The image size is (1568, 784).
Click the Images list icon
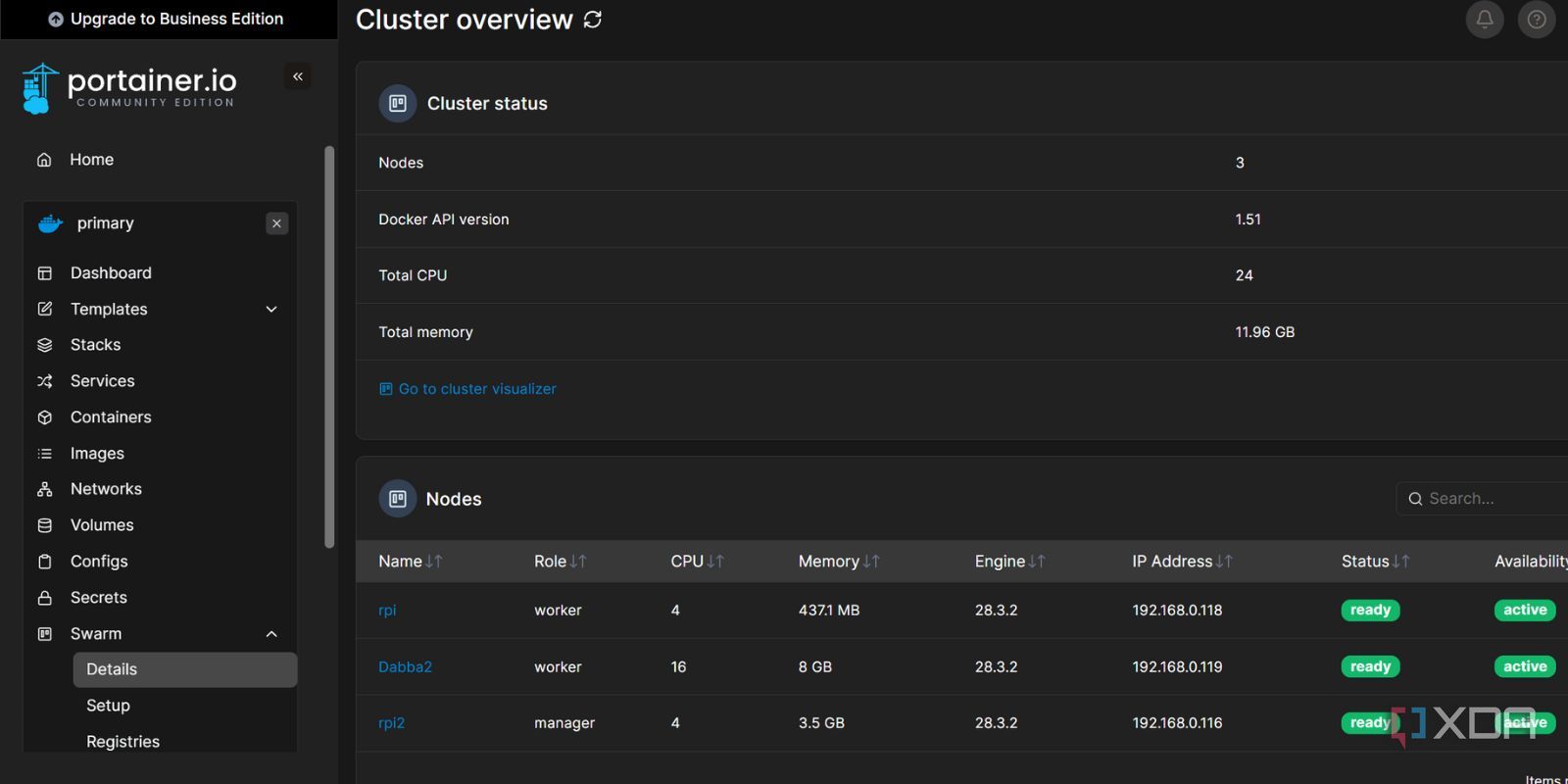(45, 454)
